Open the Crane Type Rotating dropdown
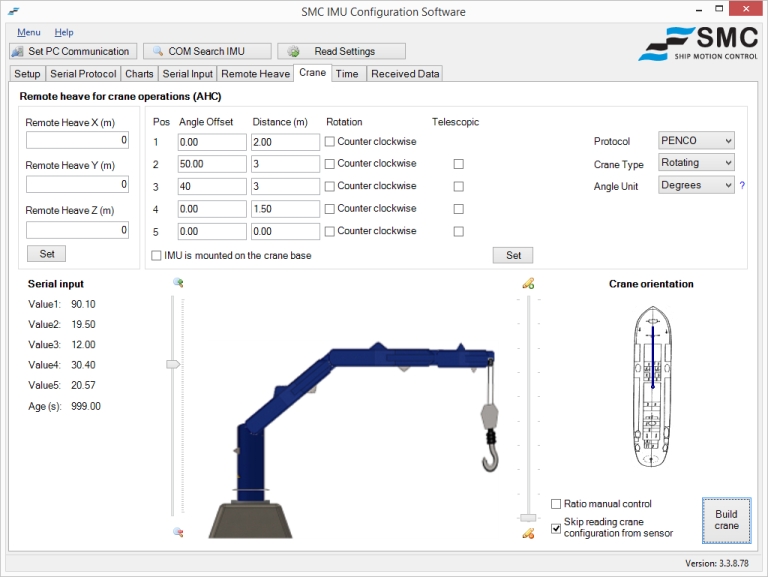Image resolution: width=768 pixels, height=577 pixels. tap(696, 163)
